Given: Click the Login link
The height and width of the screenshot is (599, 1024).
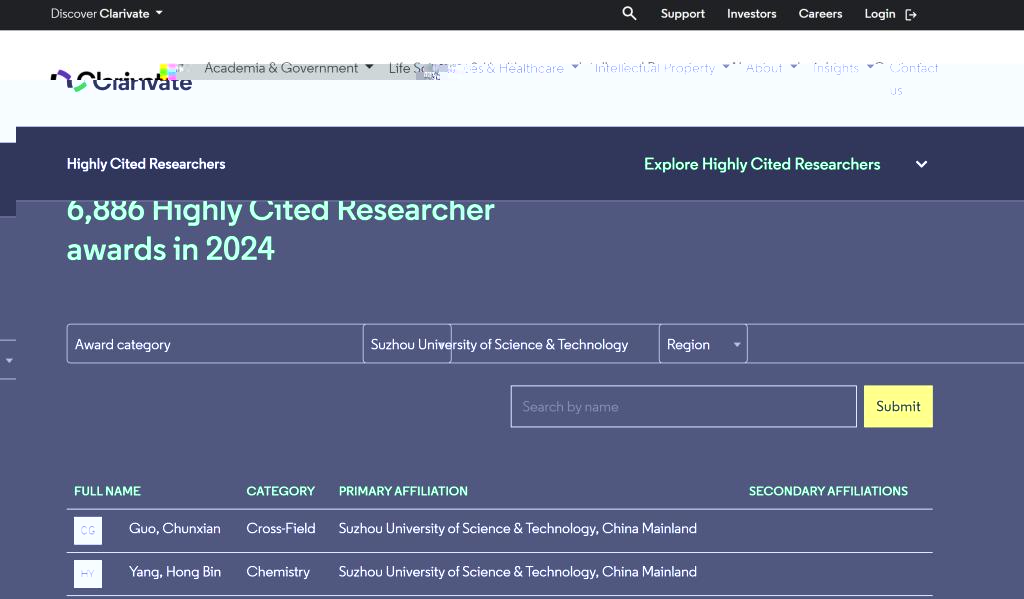Looking at the screenshot, I should tap(880, 14).
